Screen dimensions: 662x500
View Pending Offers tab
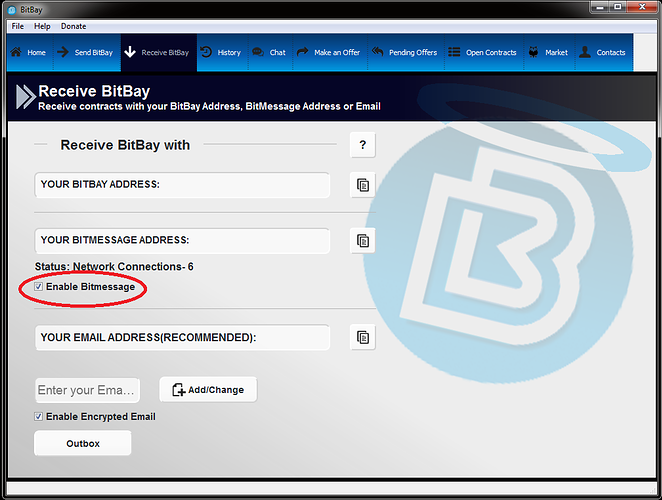point(406,53)
